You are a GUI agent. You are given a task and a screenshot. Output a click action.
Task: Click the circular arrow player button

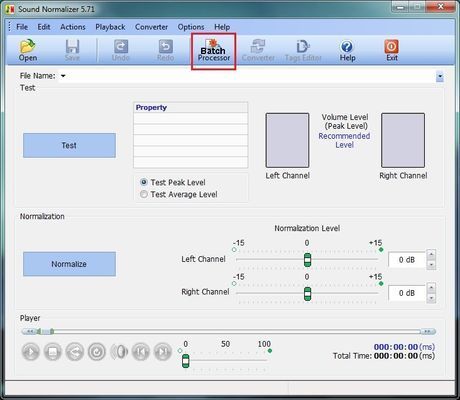97,352
